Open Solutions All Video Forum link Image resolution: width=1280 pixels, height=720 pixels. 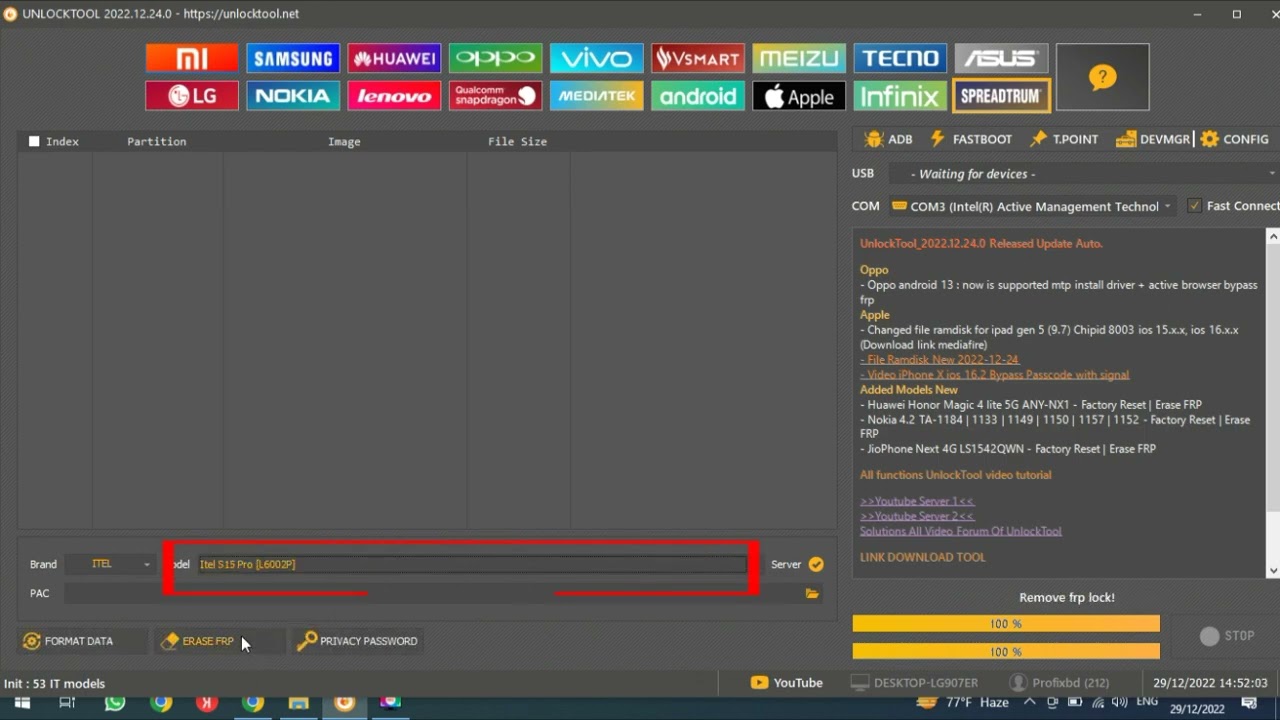[x=960, y=531]
